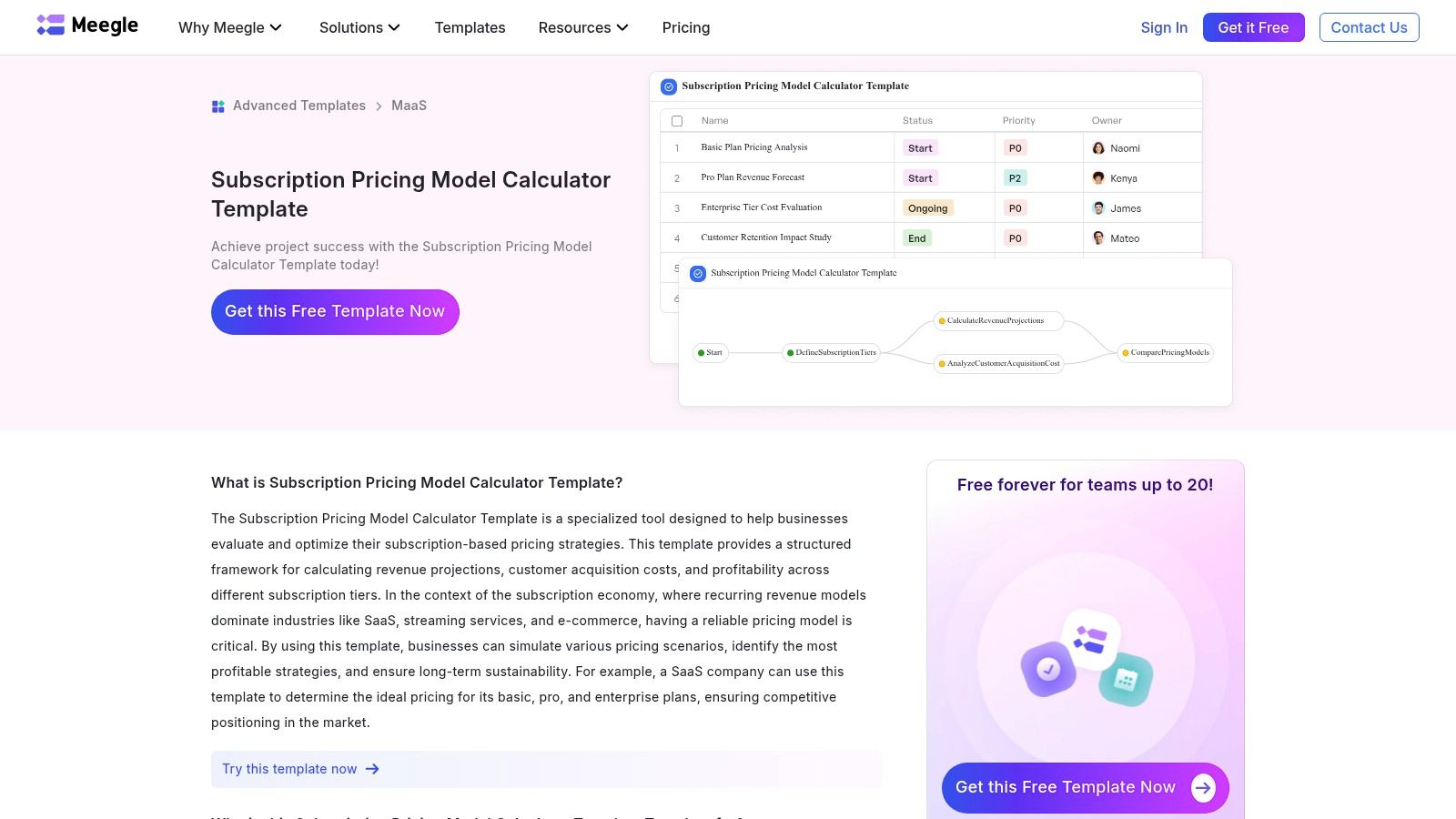Click Naomi's avatar in Owner column
This screenshot has width=1456, height=819.
tap(1098, 148)
